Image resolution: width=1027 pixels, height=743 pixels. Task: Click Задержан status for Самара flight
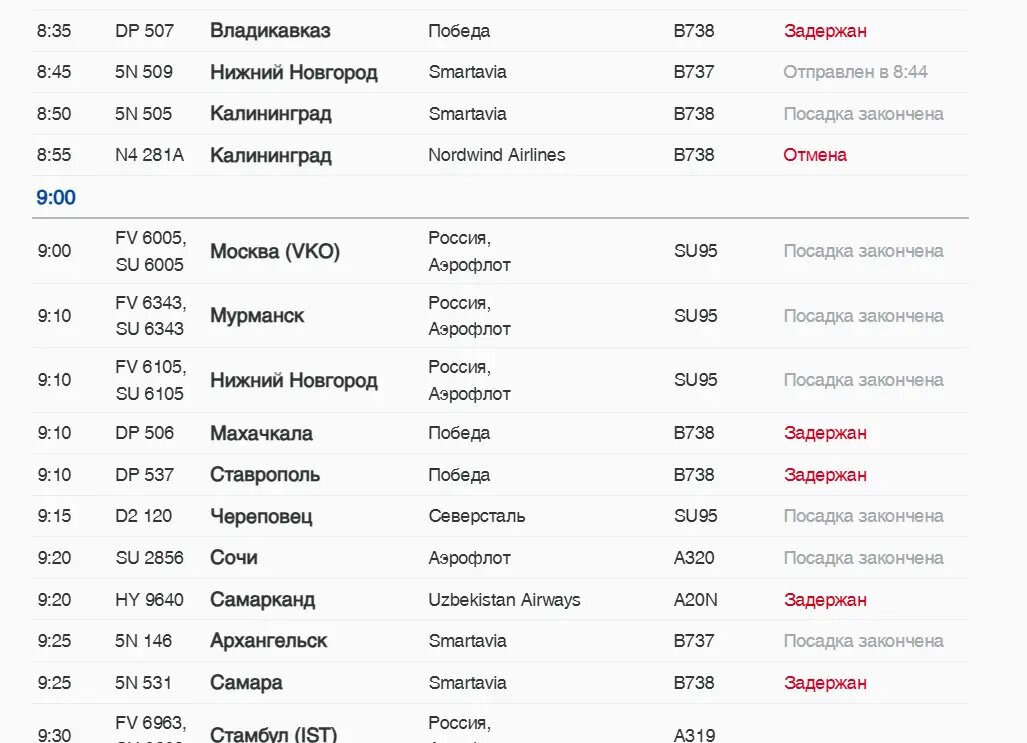coord(825,683)
